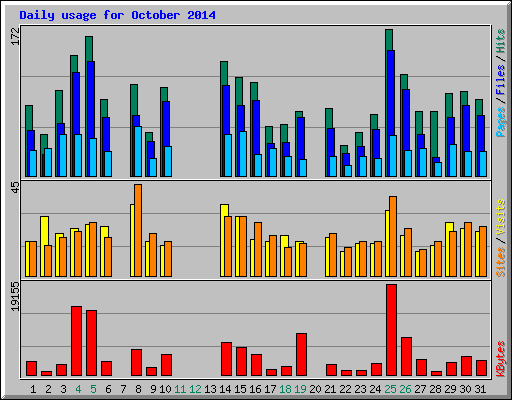Screen dimensions: 512x400
Task: Click the green weekend day label 18
Action: pyautogui.click(x=285, y=389)
